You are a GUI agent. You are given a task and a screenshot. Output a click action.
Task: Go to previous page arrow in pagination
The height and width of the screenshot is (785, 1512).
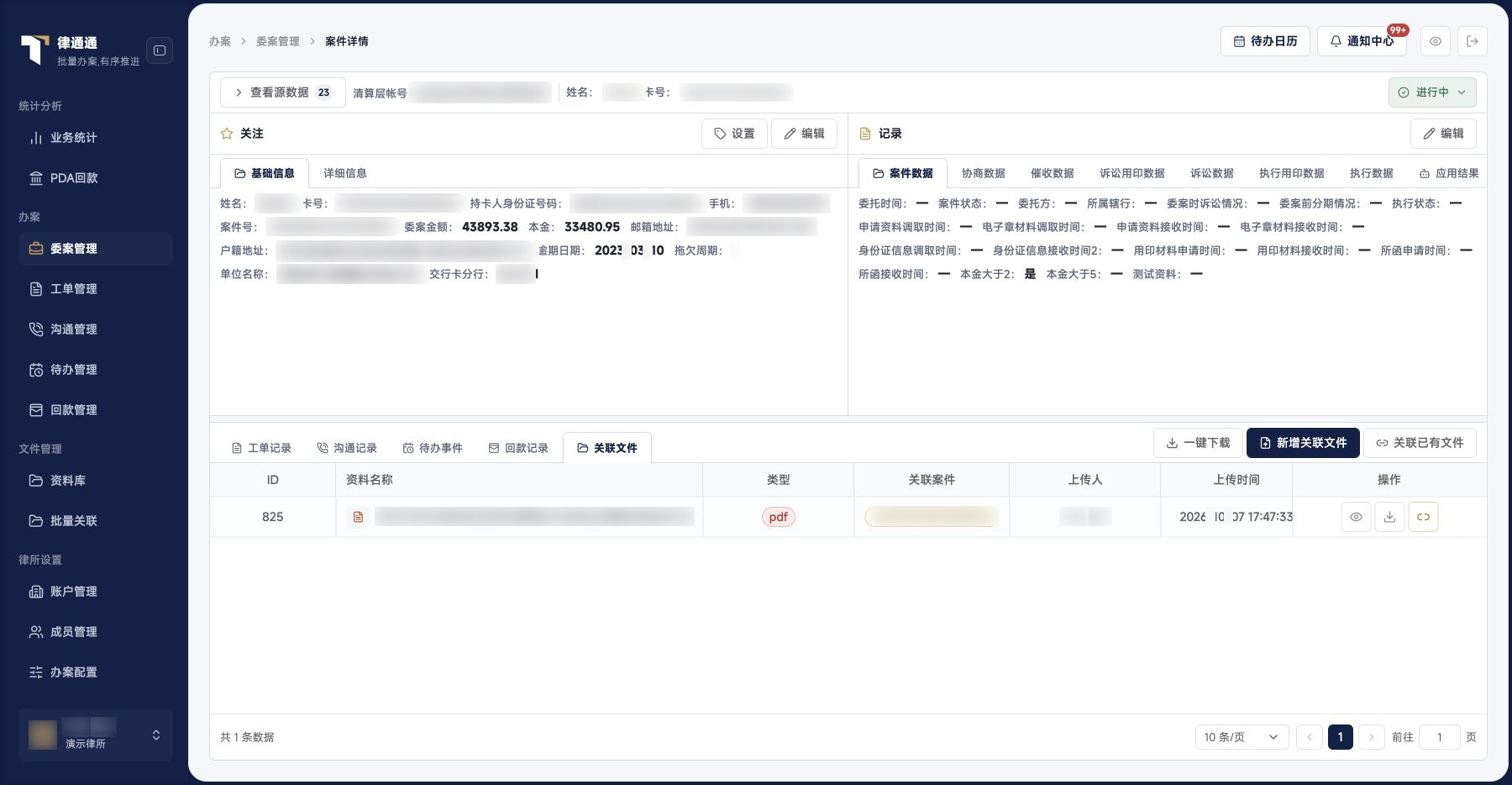(1310, 737)
